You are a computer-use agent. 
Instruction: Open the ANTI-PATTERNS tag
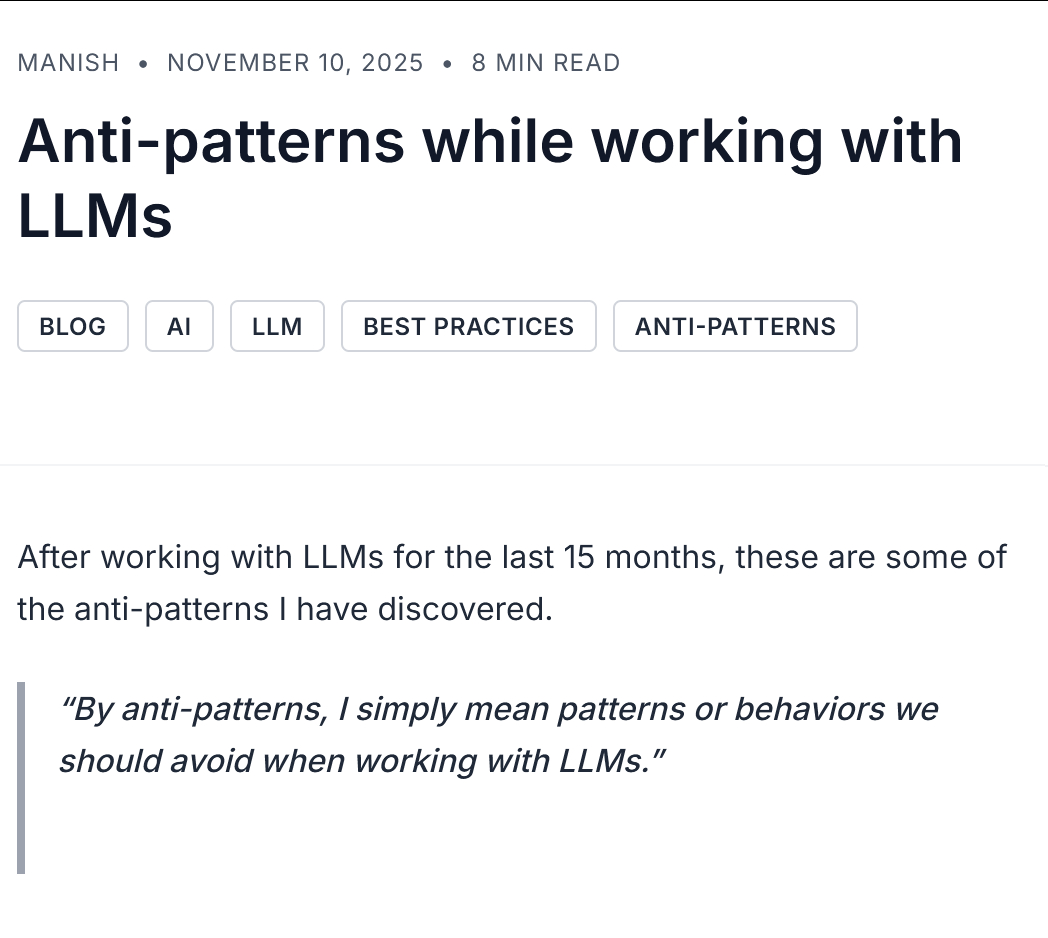(x=735, y=326)
